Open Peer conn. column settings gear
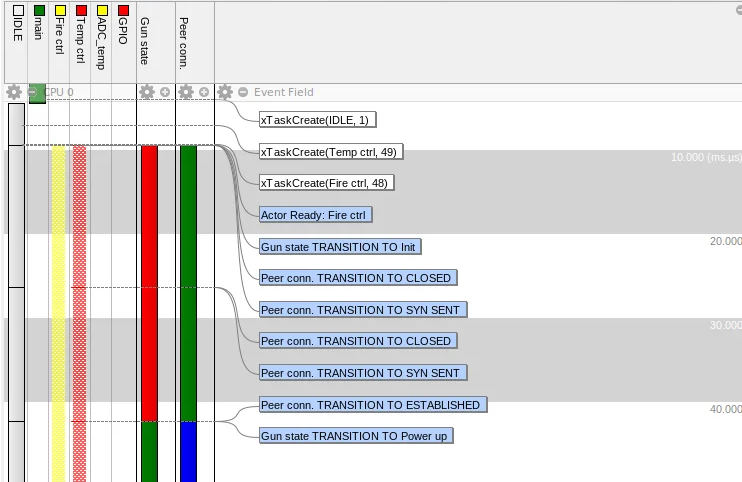 tap(186, 92)
